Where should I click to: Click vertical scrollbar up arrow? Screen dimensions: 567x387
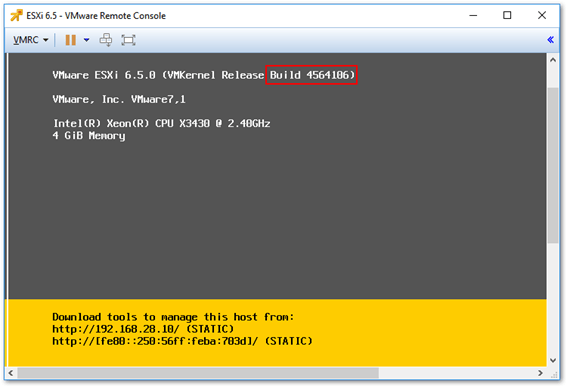pos(553,60)
